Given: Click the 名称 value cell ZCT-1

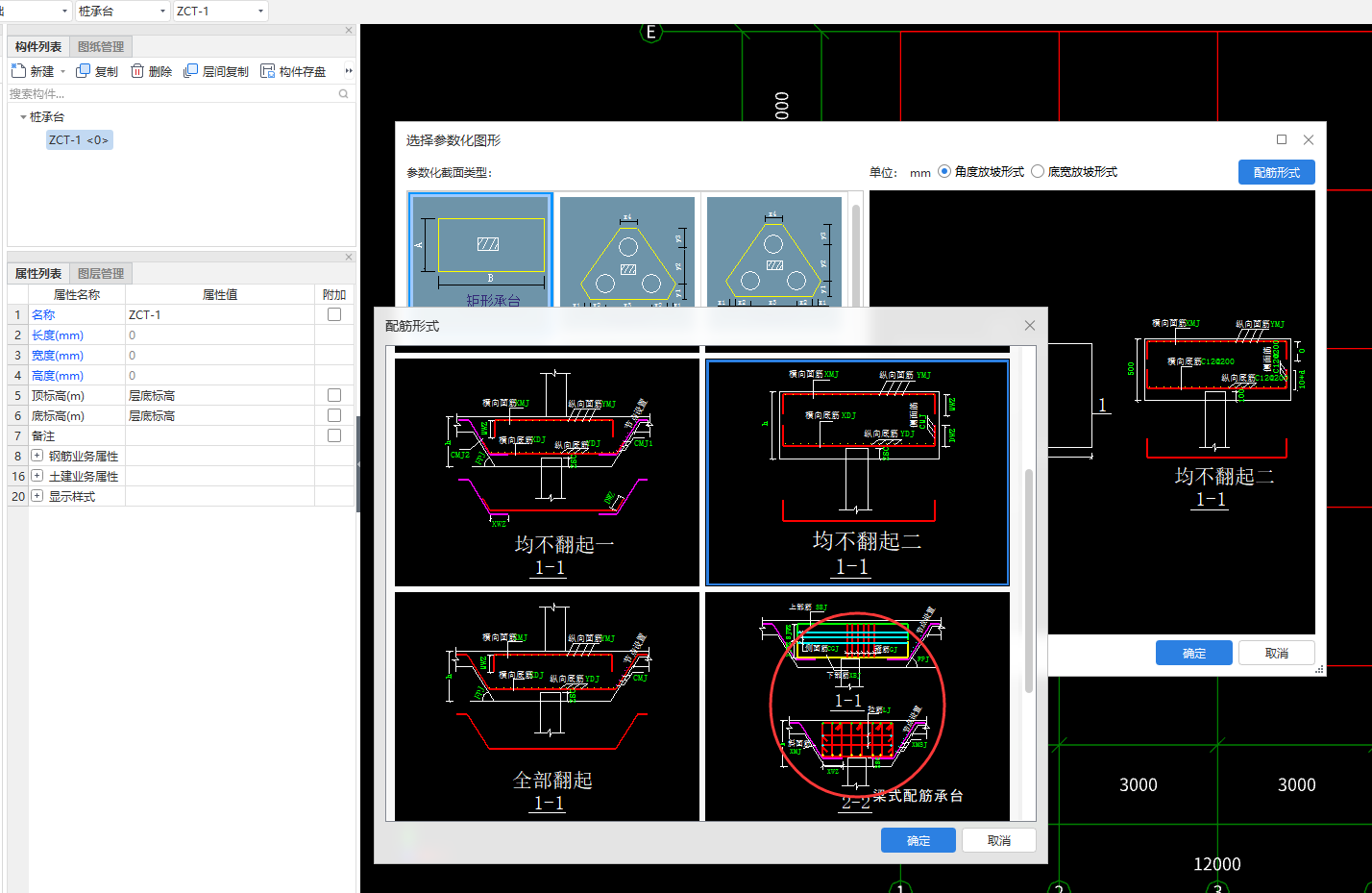Looking at the screenshot, I should tap(220, 314).
